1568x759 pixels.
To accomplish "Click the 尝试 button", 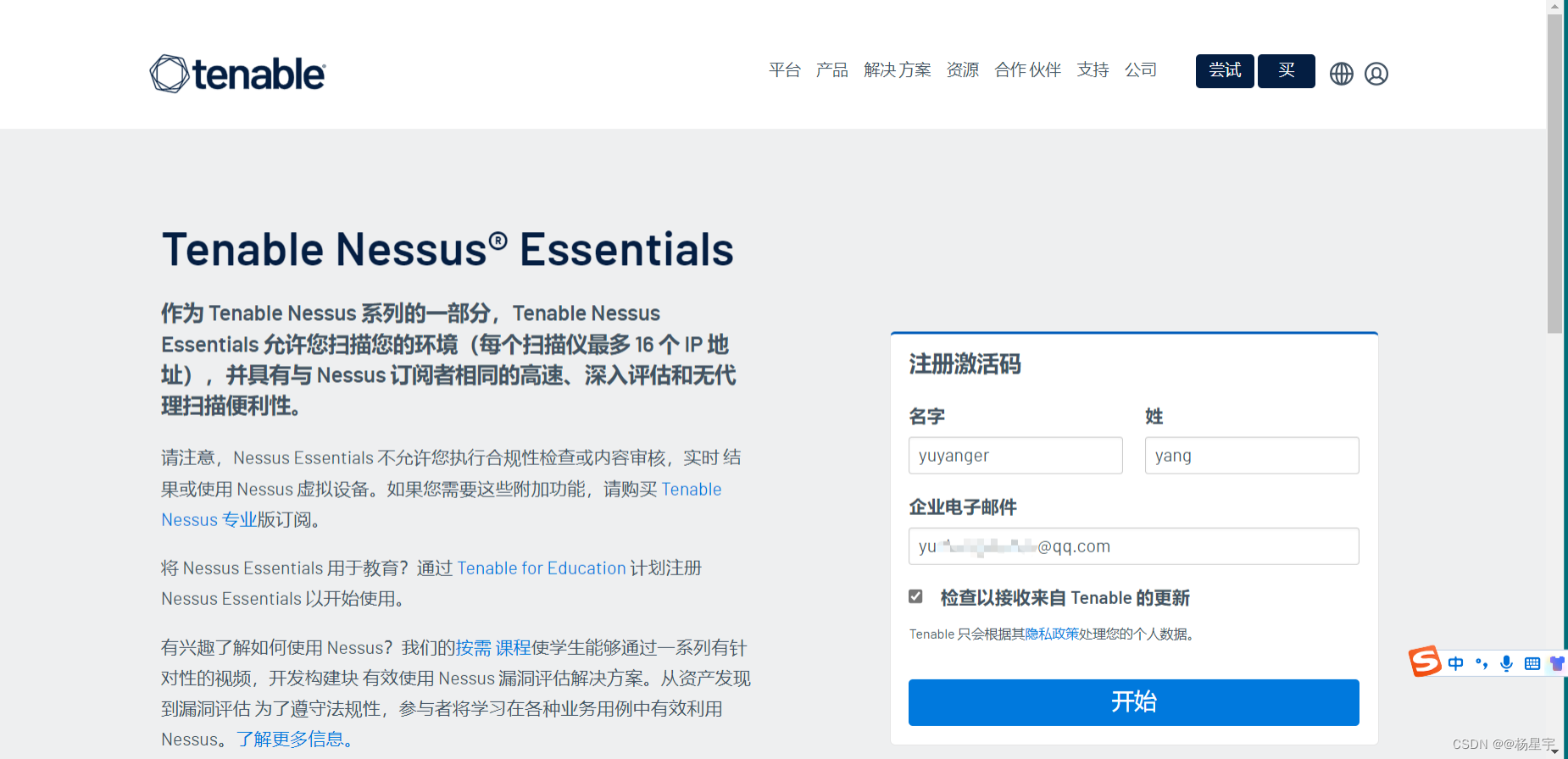I will [x=1225, y=71].
